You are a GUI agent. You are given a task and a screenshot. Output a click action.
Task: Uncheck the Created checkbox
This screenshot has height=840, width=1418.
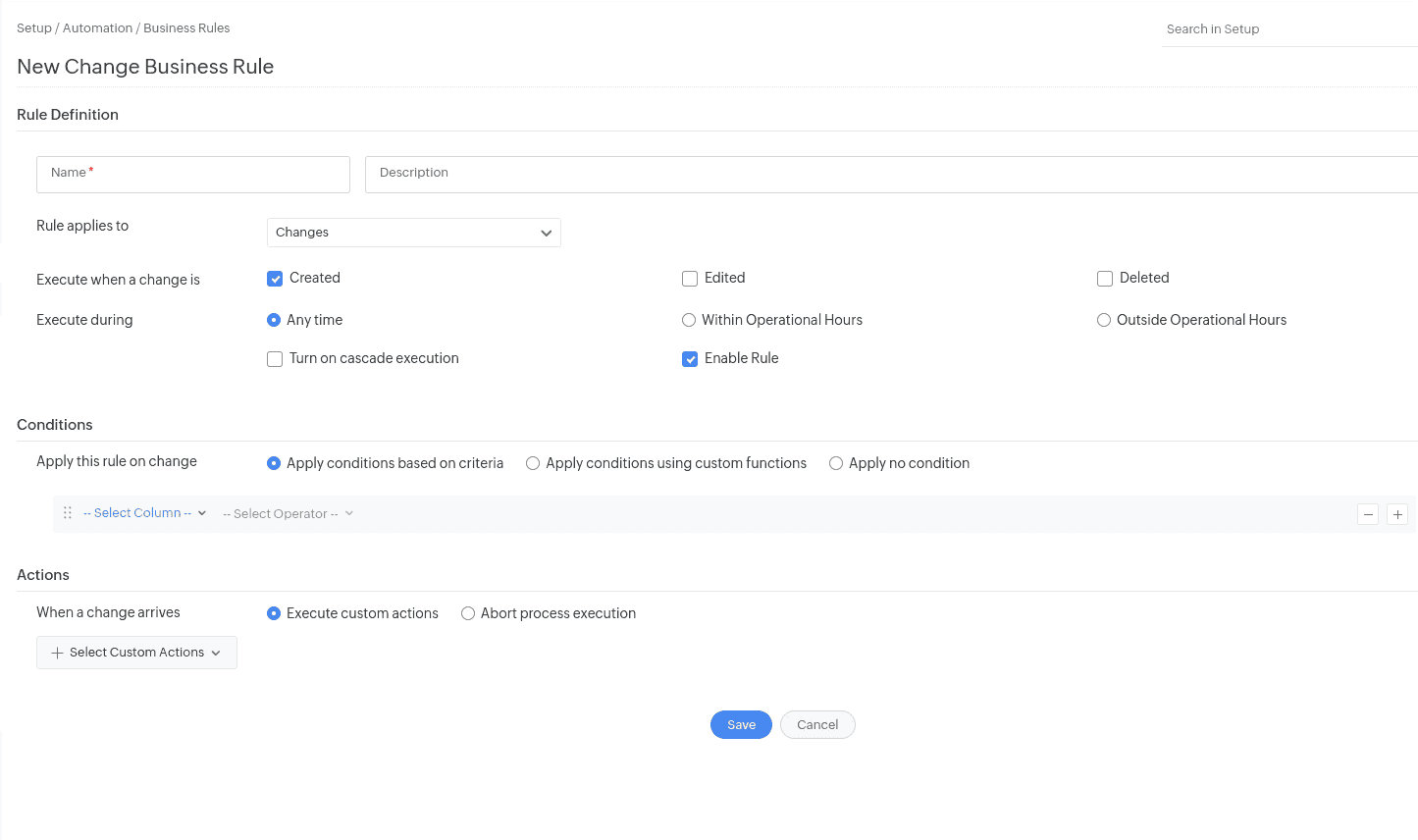pyautogui.click(x=275, y=279)
